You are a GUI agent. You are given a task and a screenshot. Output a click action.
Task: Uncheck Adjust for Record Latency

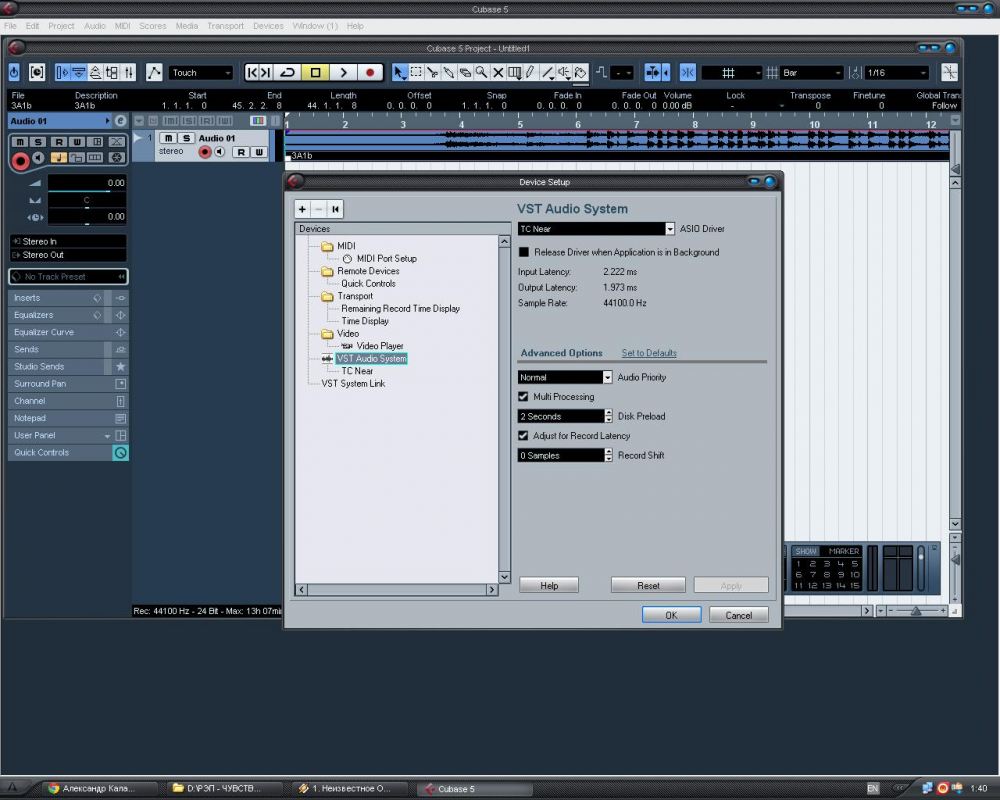click(524, 436)
